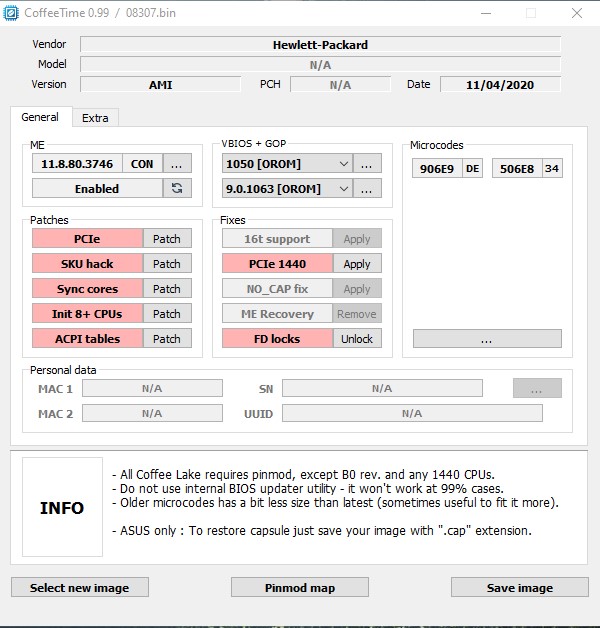The image size is (600, 628).
Task: Select the 506E8 microcode entry
Action: coord(517,169)
